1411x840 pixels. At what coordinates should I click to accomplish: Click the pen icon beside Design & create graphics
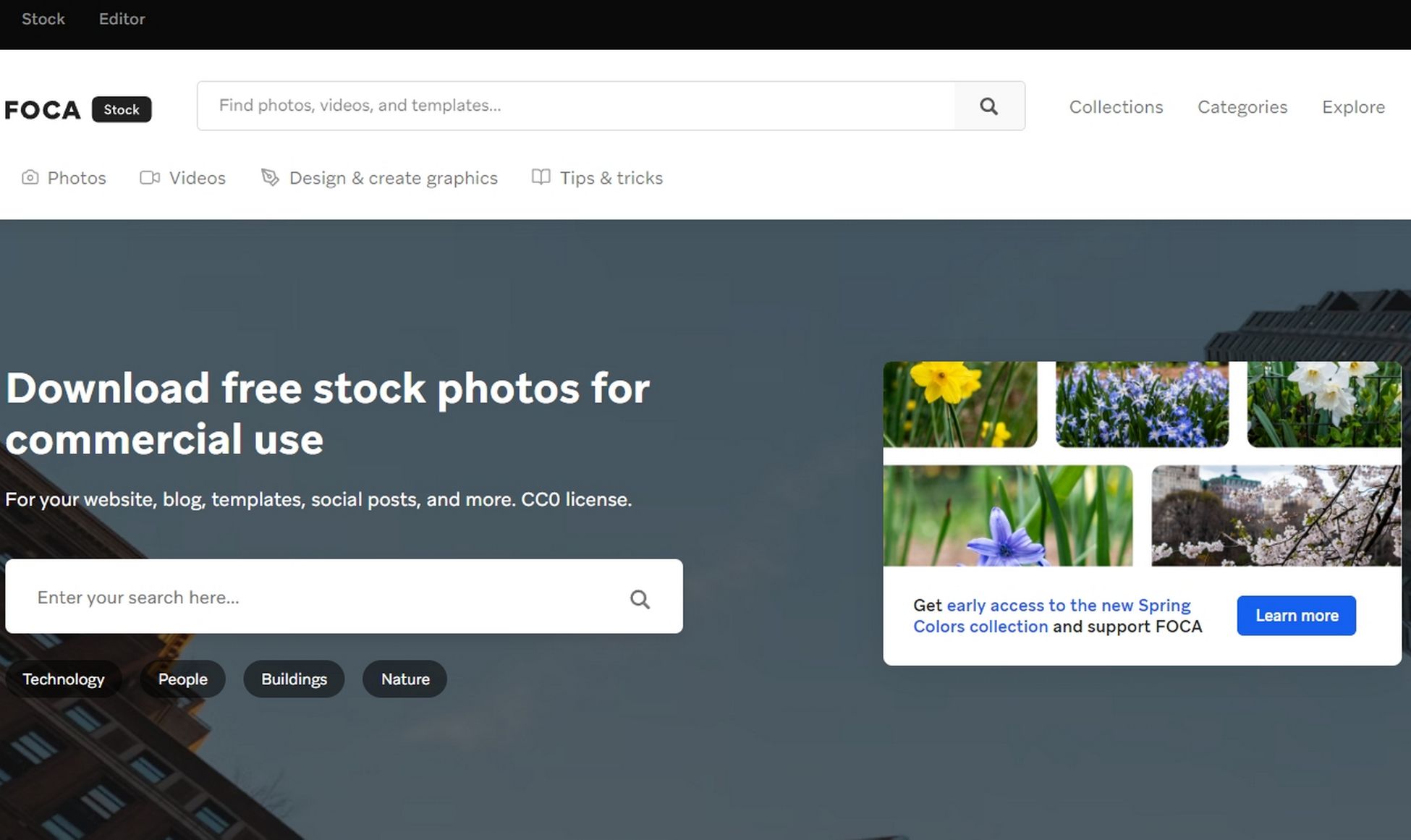click(270, 177)
